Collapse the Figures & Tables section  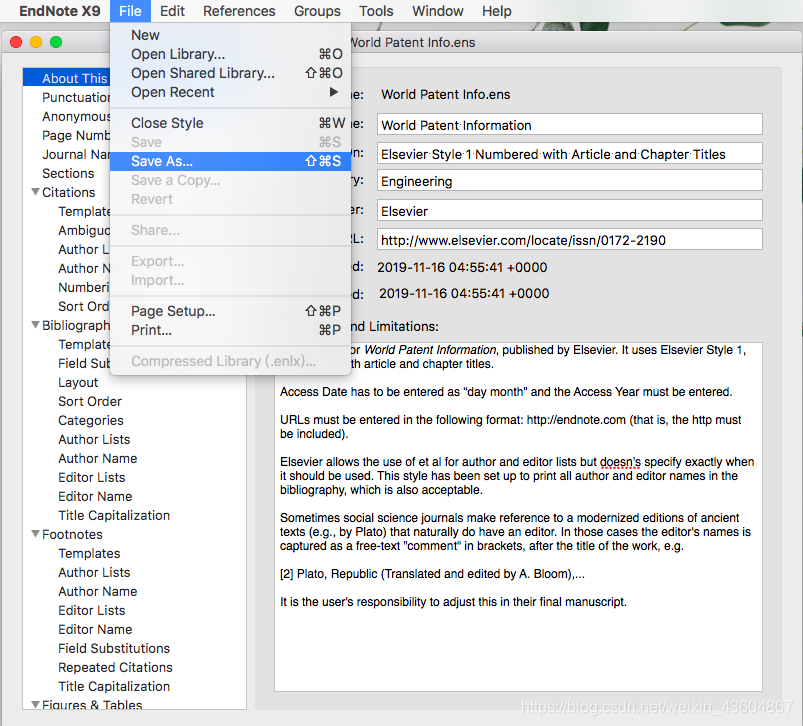35,704
